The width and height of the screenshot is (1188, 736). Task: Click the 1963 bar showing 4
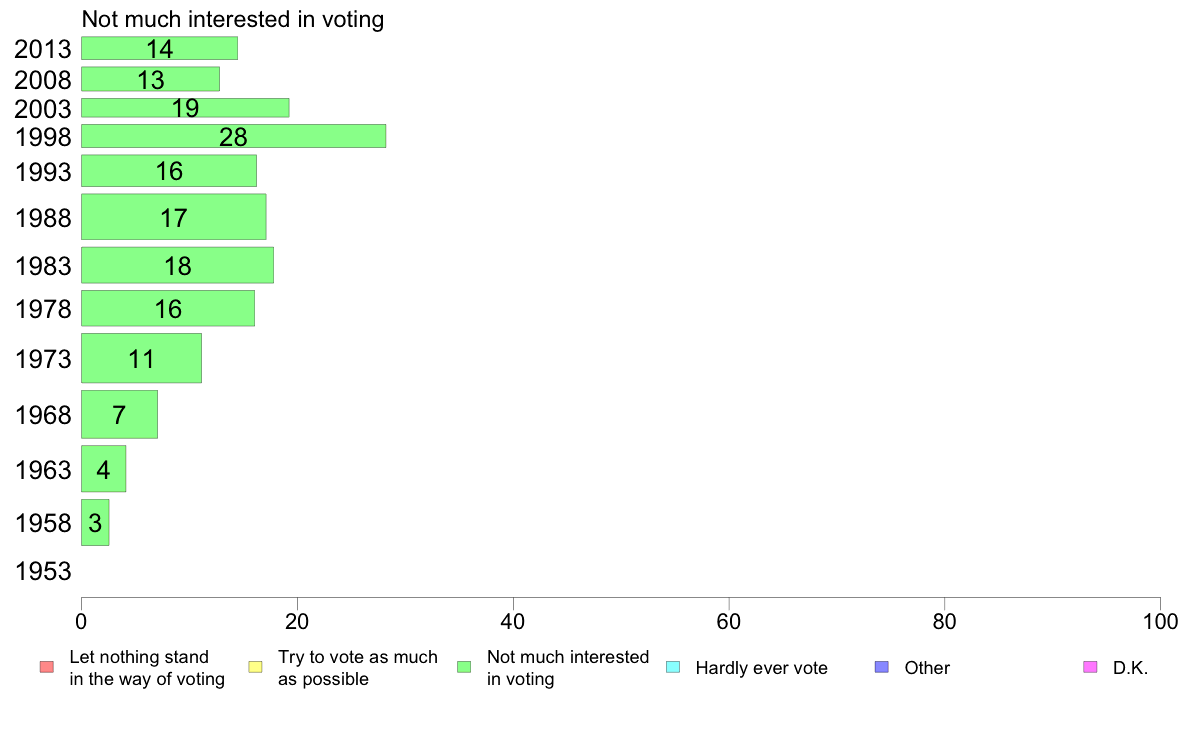(103, 469)
